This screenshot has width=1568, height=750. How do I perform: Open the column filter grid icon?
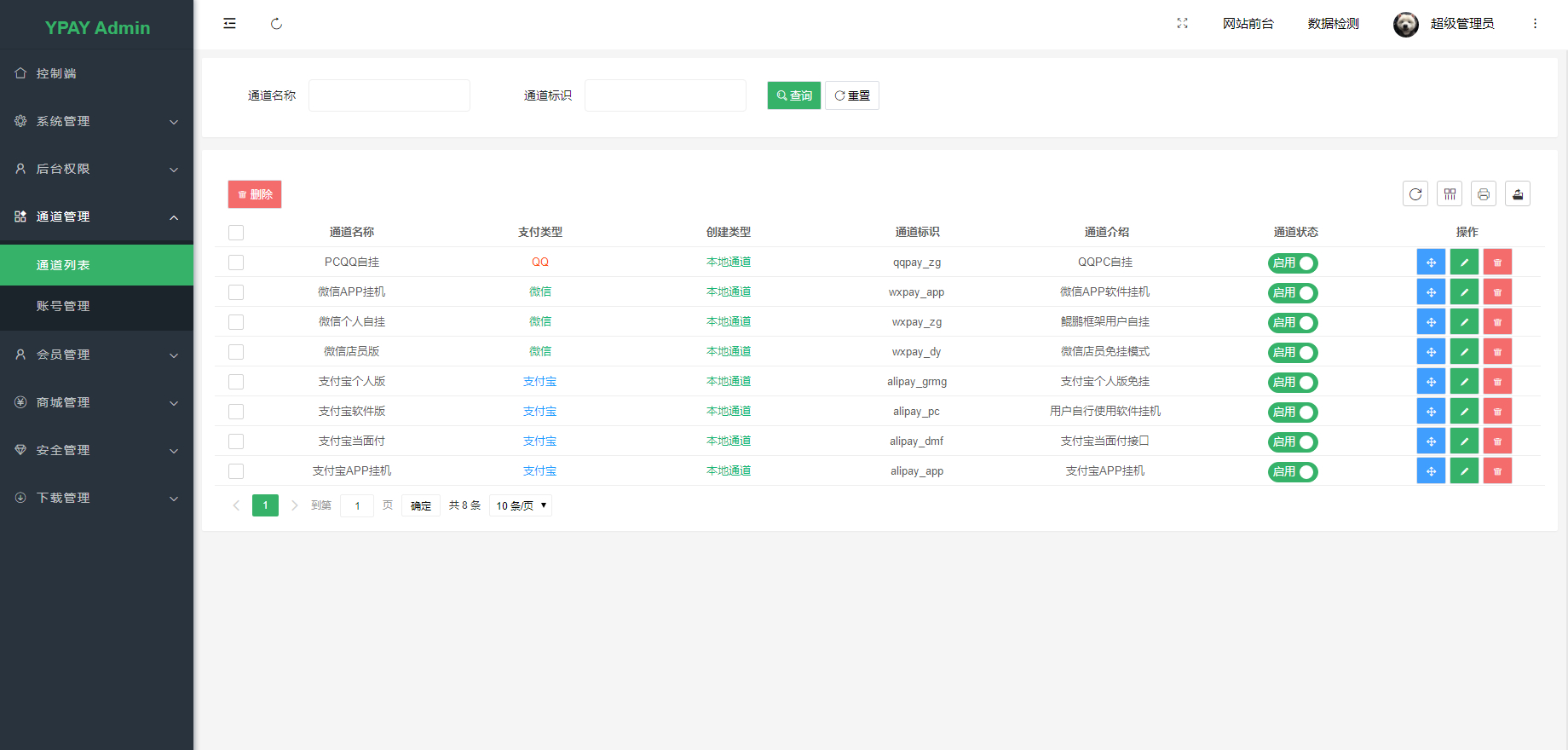(1450, 194)
